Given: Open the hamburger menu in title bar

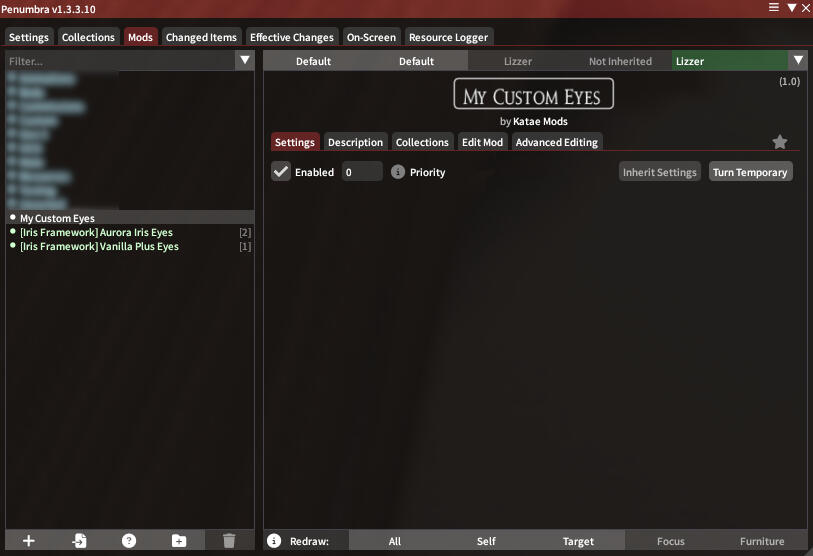Looking at the screenshot, I should (773, 8).
